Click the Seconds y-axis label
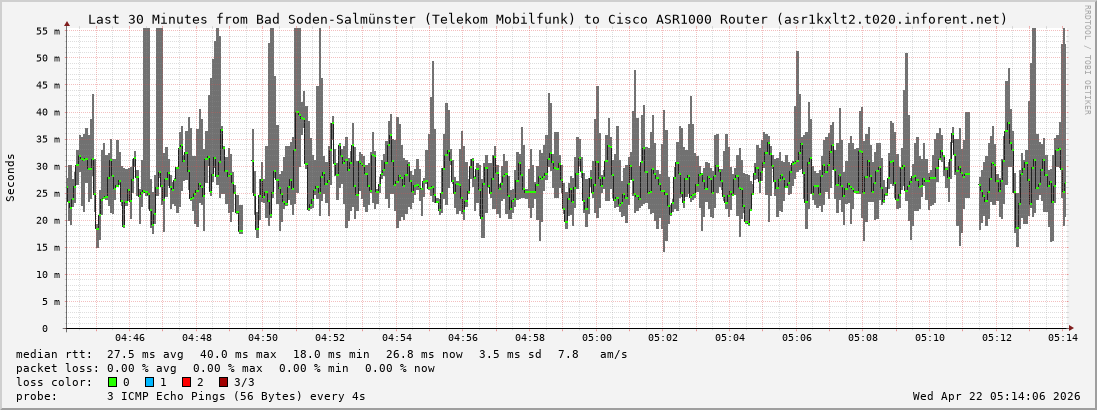The height and width of the screenshot is (410, 1097). point(11,177)
